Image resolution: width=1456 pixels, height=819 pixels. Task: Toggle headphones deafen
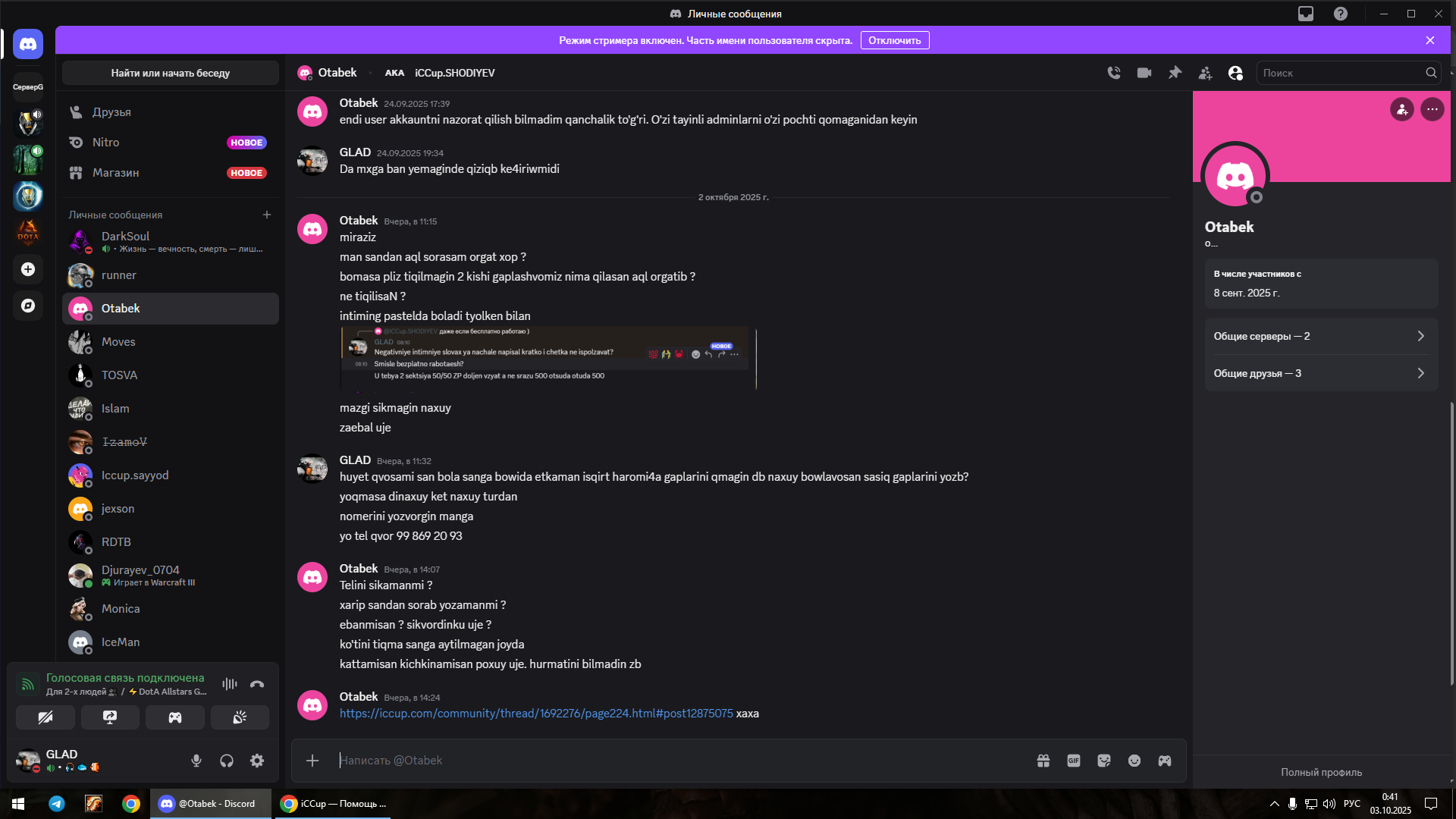click(x=227, y=761)
